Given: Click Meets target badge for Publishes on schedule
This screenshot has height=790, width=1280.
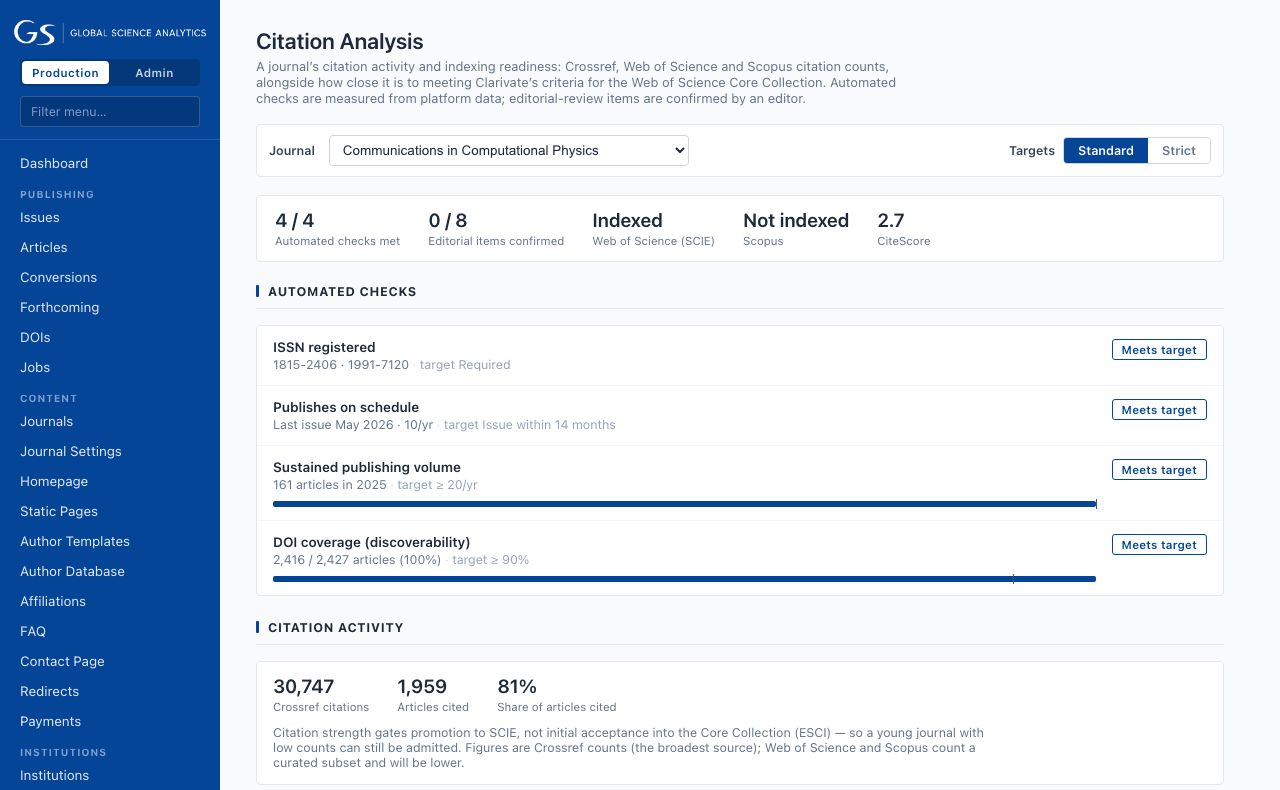Looking at the screenshot, I should coord(1159,410).
